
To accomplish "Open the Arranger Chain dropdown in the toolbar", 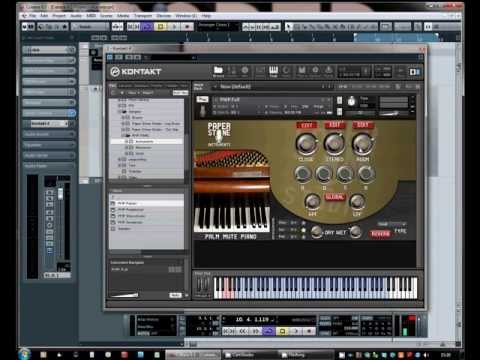I will tap(218, 25).
